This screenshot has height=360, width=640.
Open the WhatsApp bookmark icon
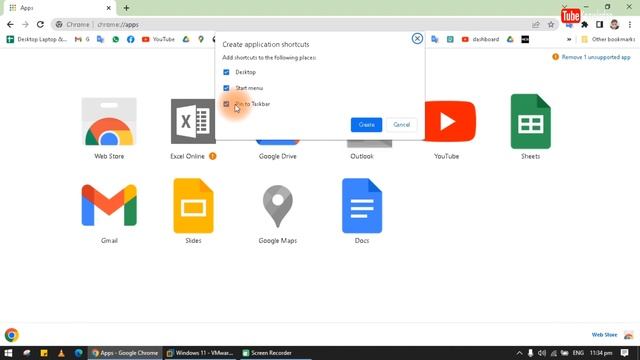[x=116, y=39]
